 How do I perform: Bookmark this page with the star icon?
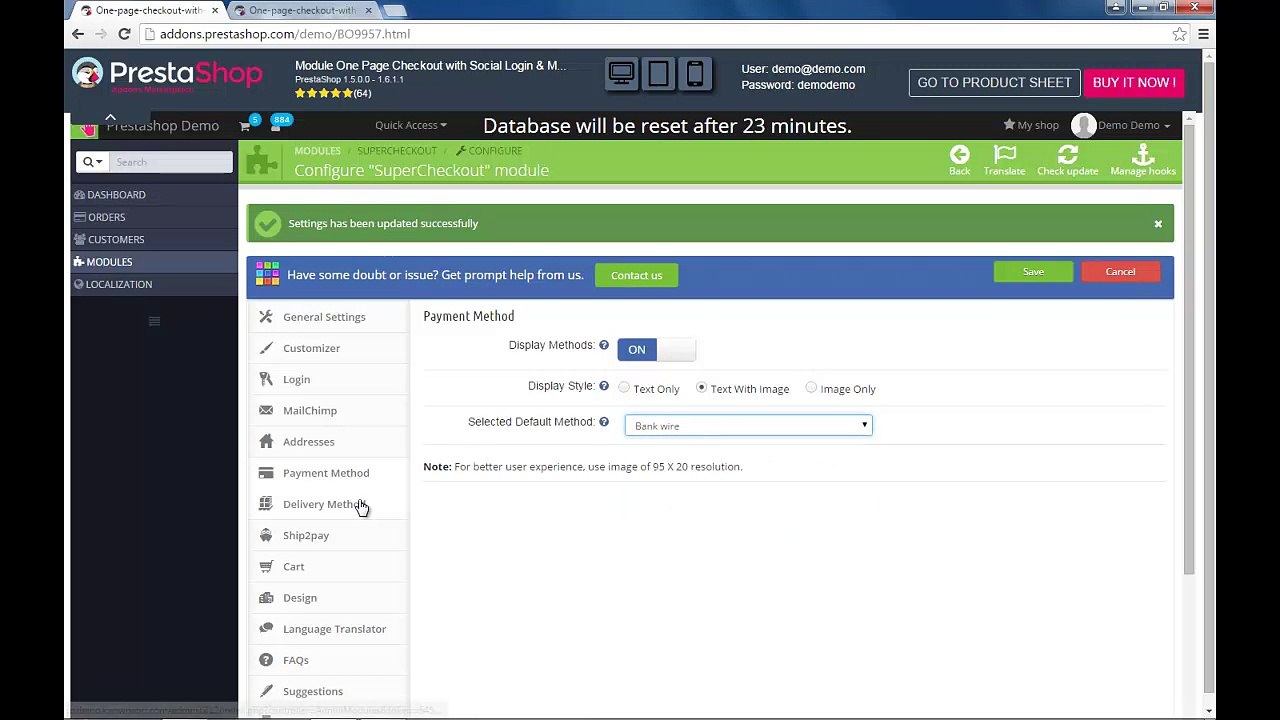coord(1180,34)
